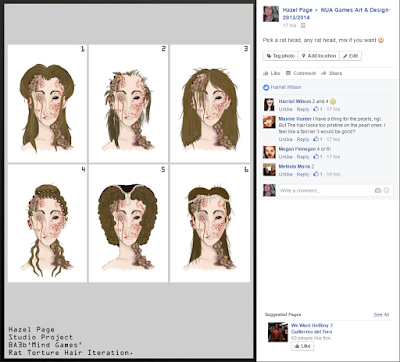Click the Edit button
400x362 pixels.
coord(350,56)
